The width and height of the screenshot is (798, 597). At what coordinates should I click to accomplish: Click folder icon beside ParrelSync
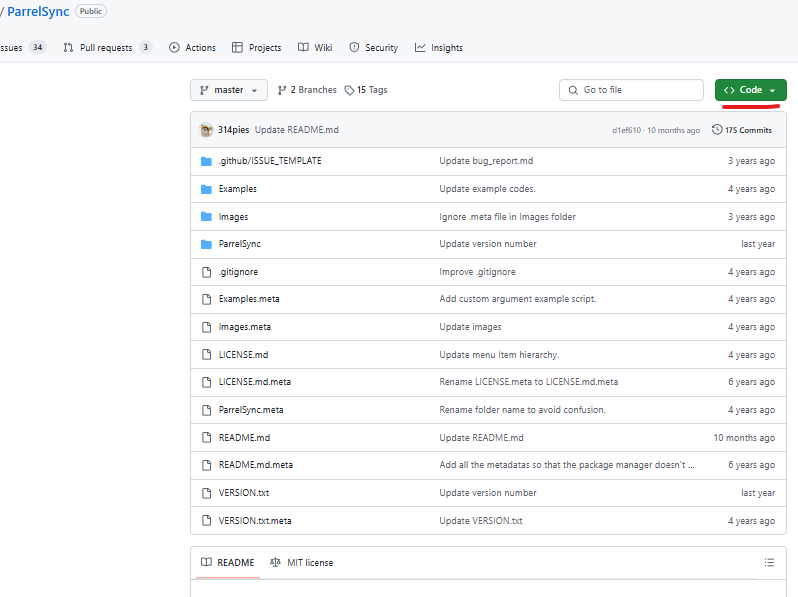click(206, 244)
